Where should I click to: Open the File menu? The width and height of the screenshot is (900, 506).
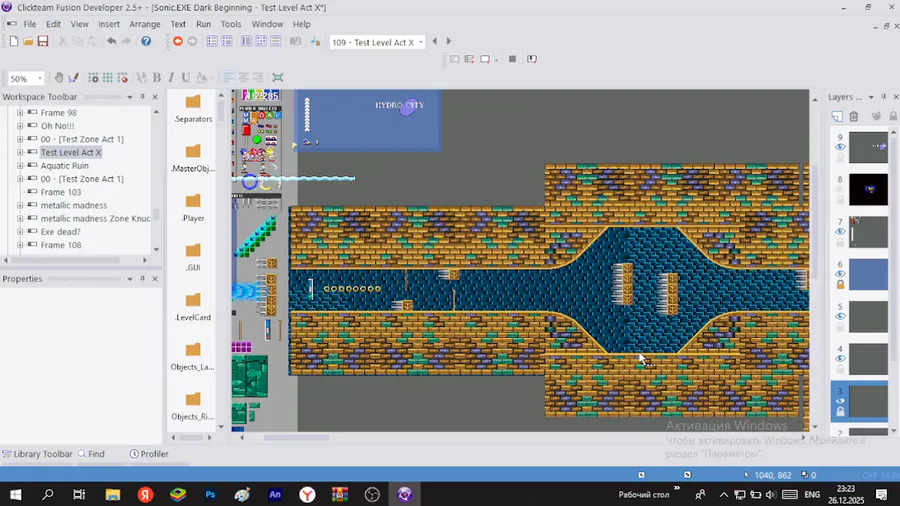point(30,24)
